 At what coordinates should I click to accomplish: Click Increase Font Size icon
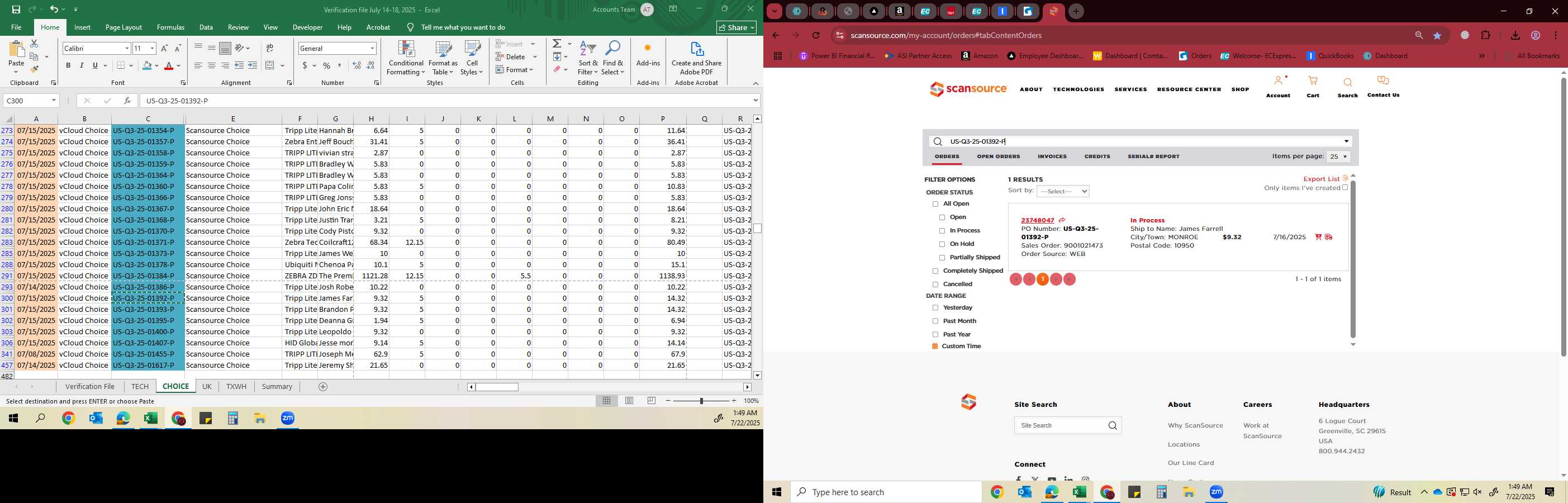[x=164, y=48]
